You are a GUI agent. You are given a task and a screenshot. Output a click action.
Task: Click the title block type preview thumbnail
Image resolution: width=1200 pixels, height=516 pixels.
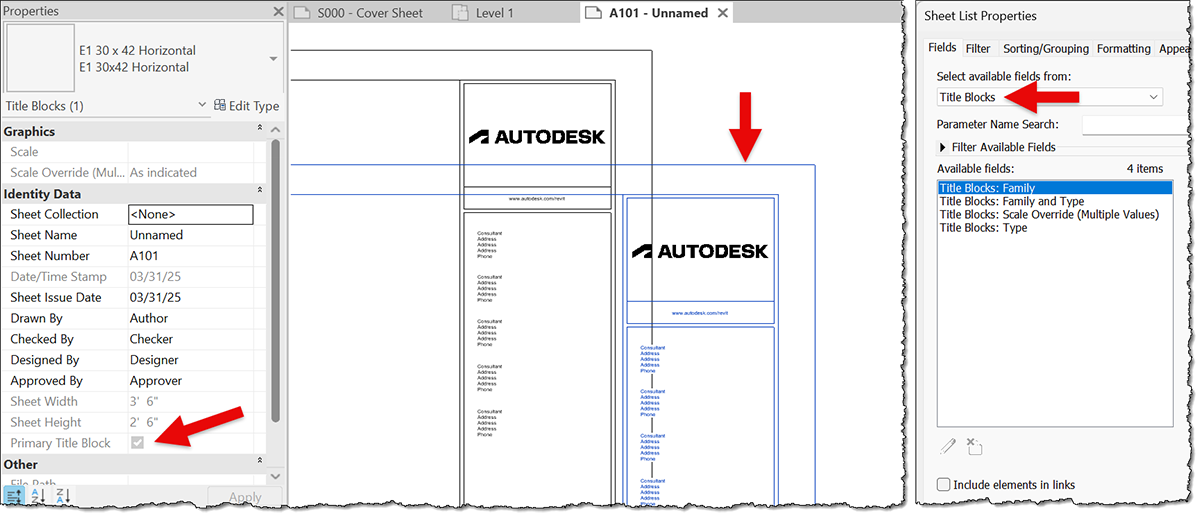[39, 58]
